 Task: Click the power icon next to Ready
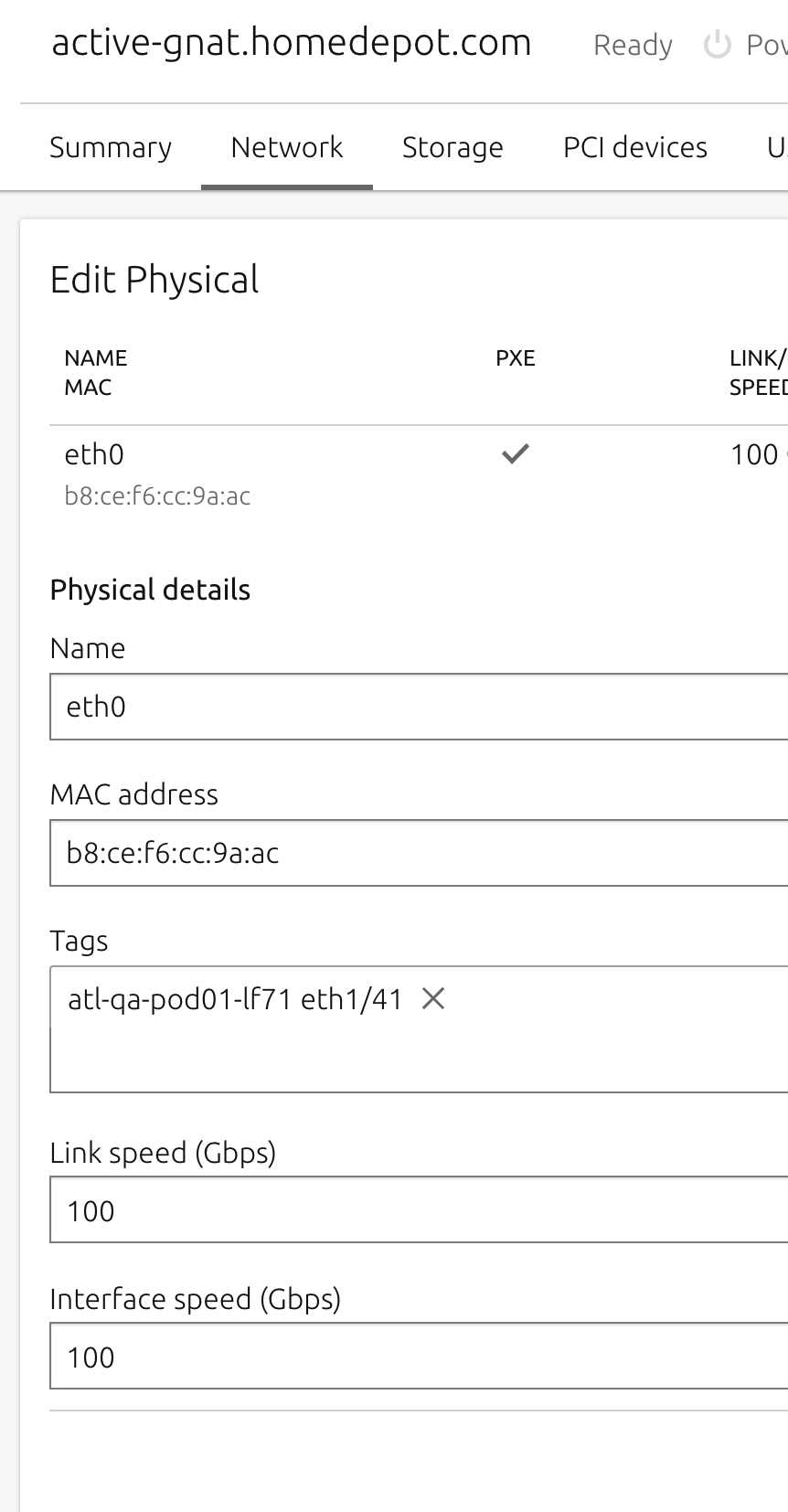coord(718,44)
